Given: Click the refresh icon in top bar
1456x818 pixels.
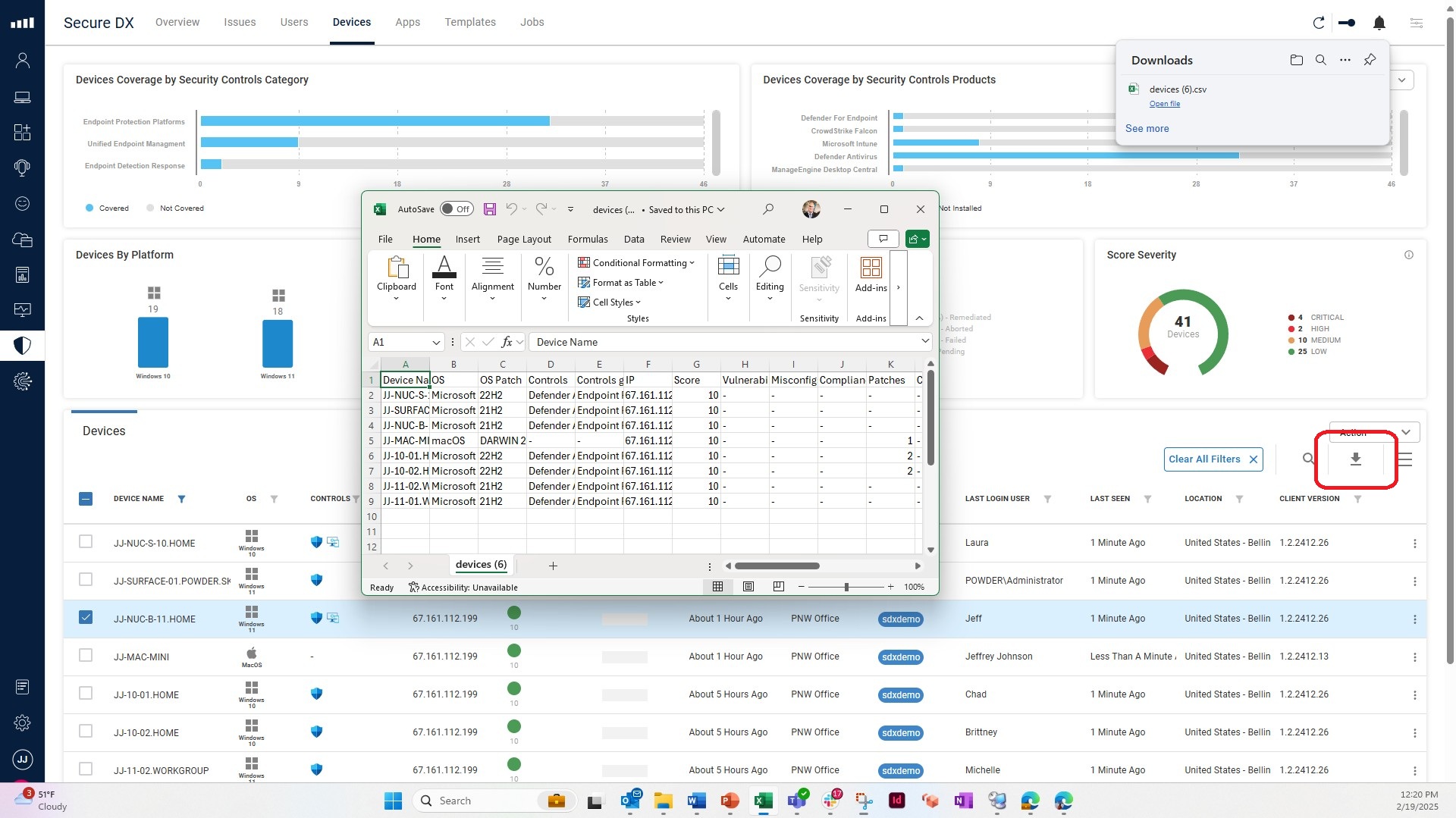Looking at the screenshot, I should pyautogui.click(x=1319, y=23).
